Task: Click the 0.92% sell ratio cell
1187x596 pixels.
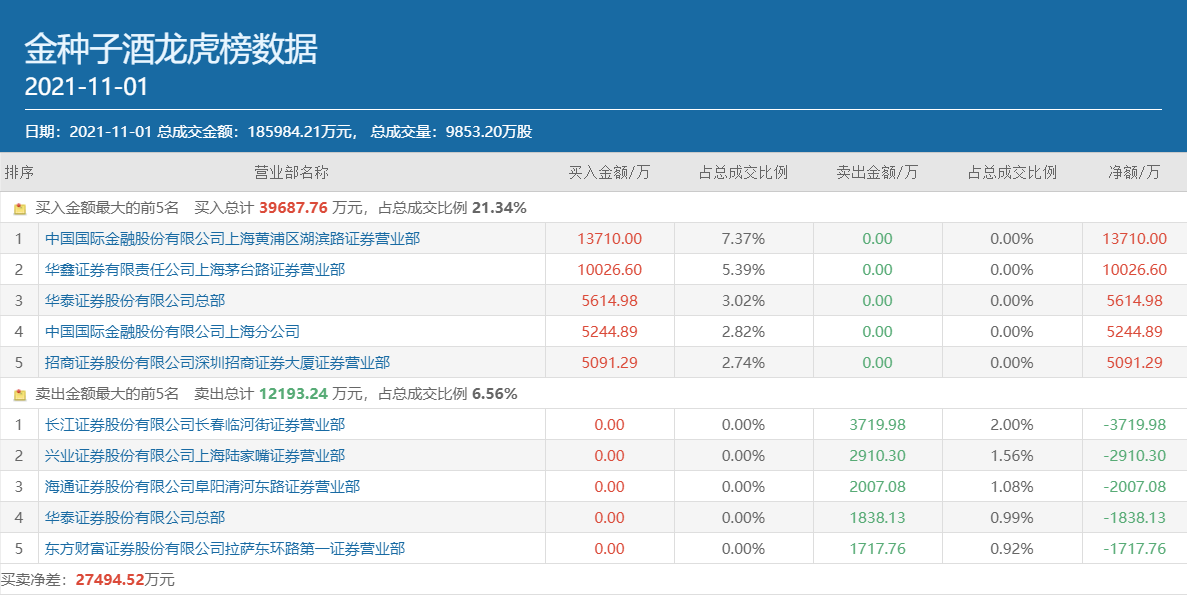Action: (x=1012, y=549)
